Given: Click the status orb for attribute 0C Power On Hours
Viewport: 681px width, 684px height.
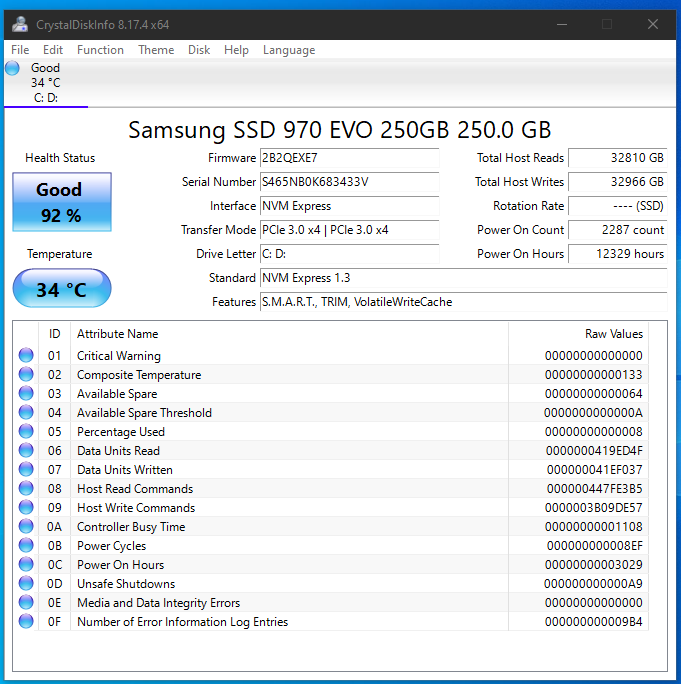Looking at the screenshot, I should click(x=26, y=564).
